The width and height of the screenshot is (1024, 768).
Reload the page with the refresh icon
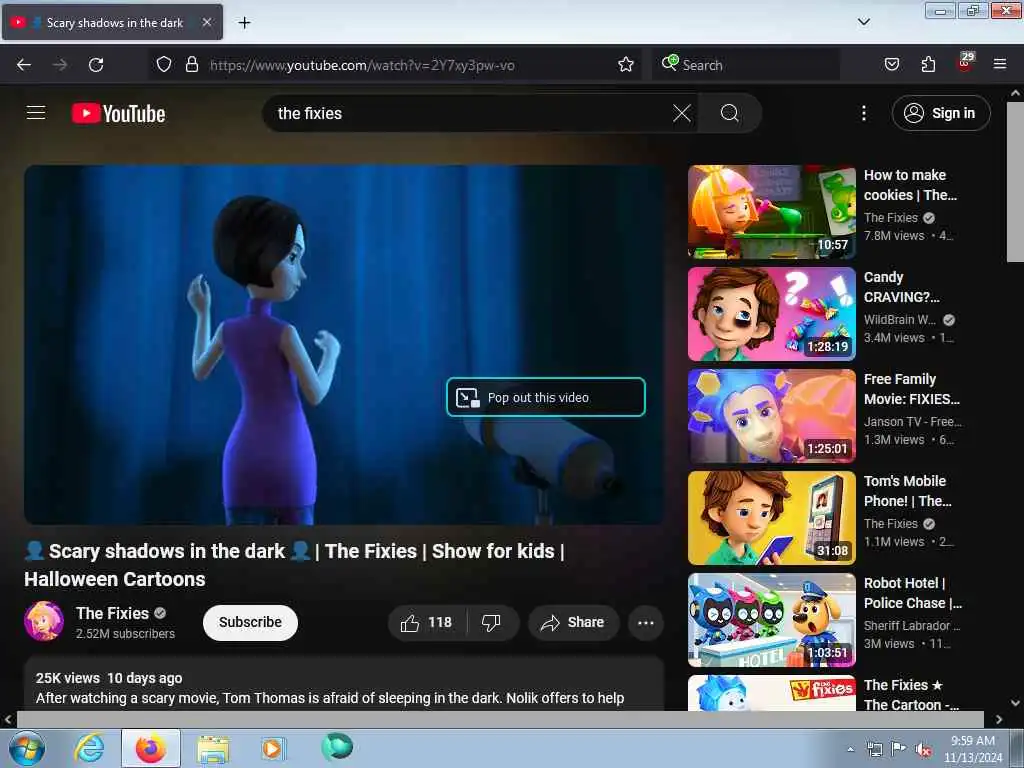tap(96, 65)
